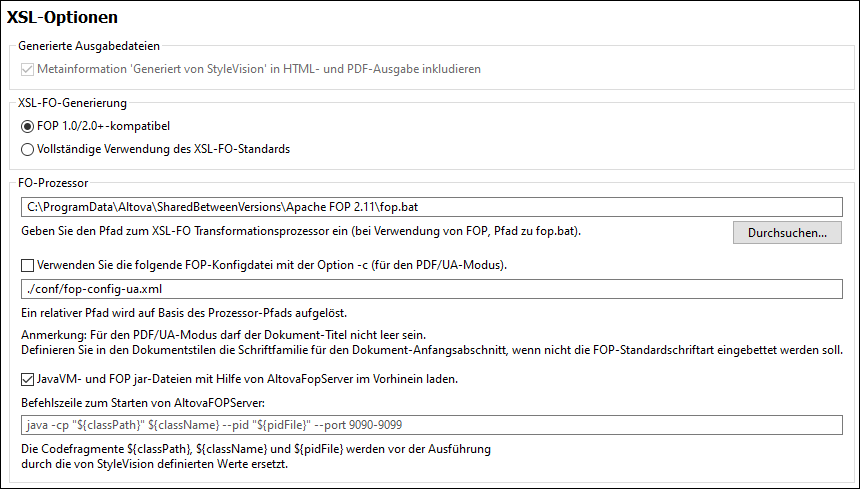Click the Generierte Ausgabedateien group label

click(x=89, y=45)
